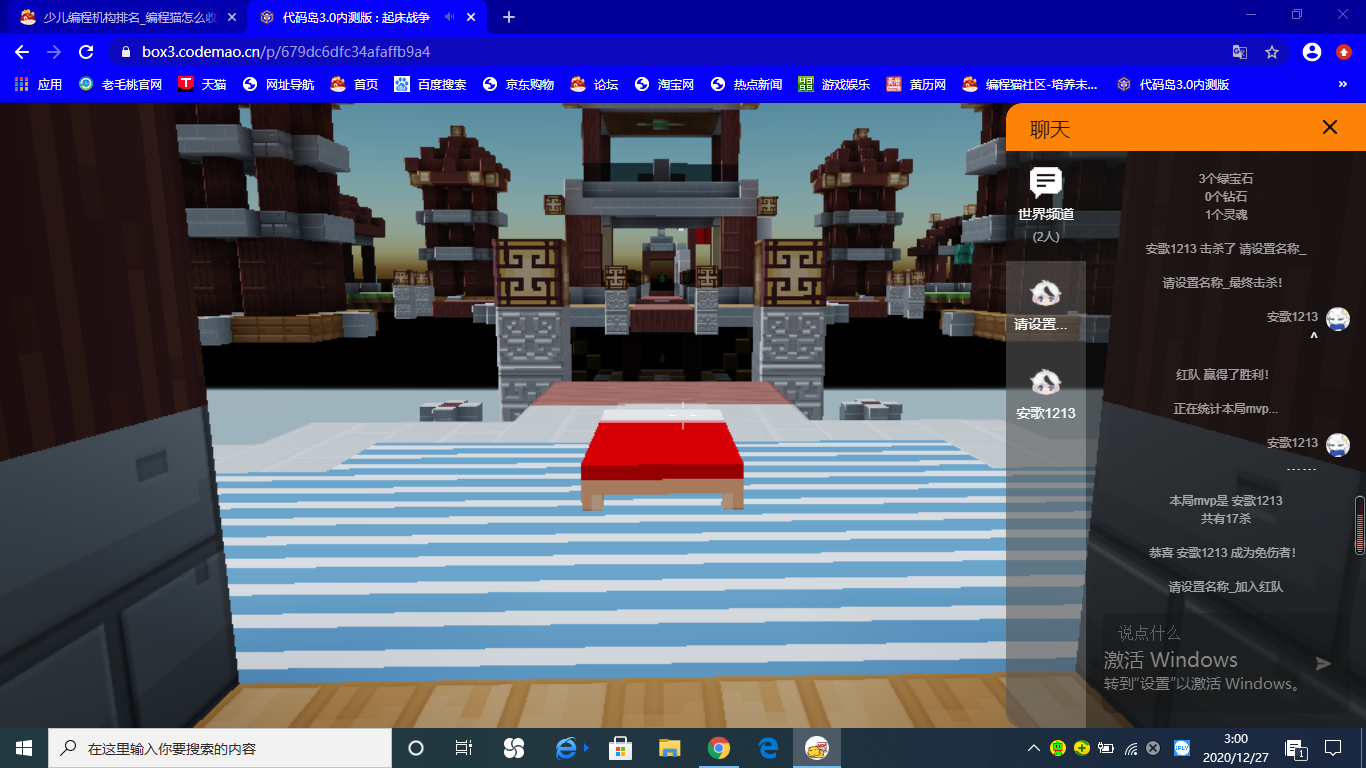1366x768 pixels.
Task: Close the 聊天 chat panel
Action: pyautogui.click(x=1330, y=127)
